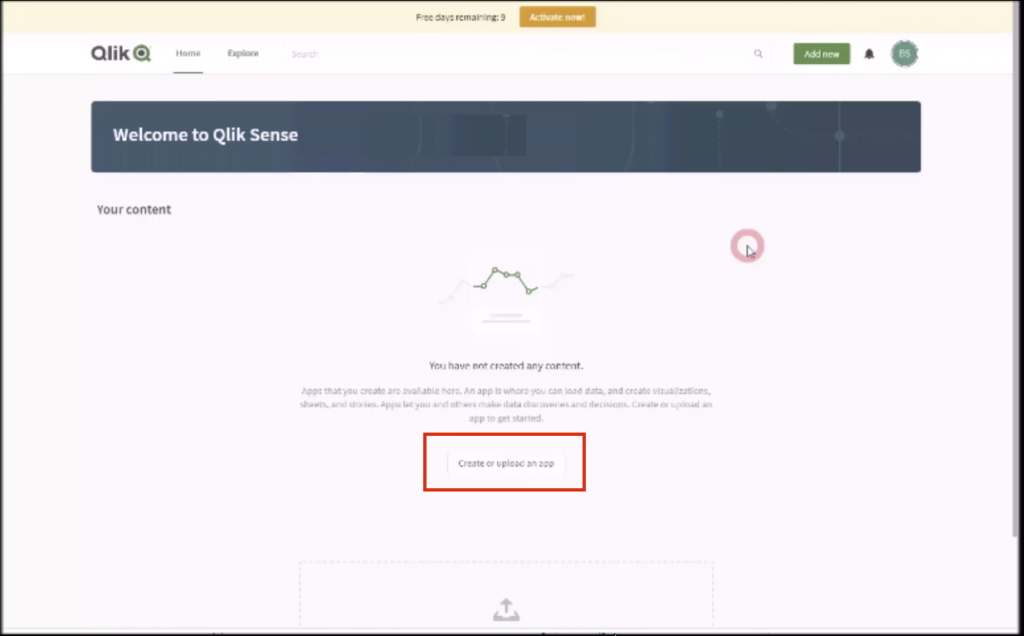Open the BS user avatar menu
The image size is (1024, 636).
[x=904, y=54]
